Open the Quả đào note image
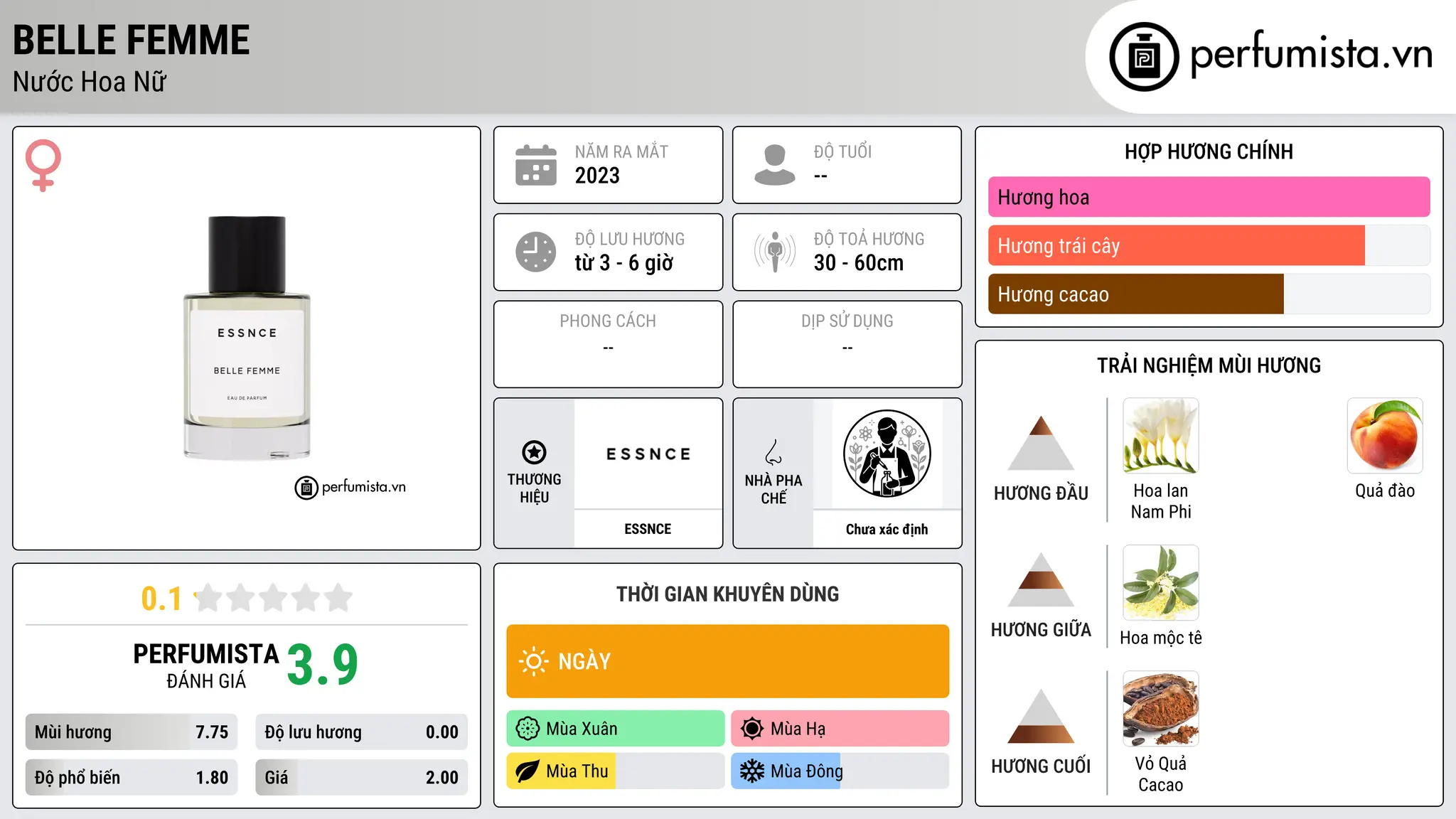The height and width of the screenshot is (819, 1456). tap(1385, 436)
